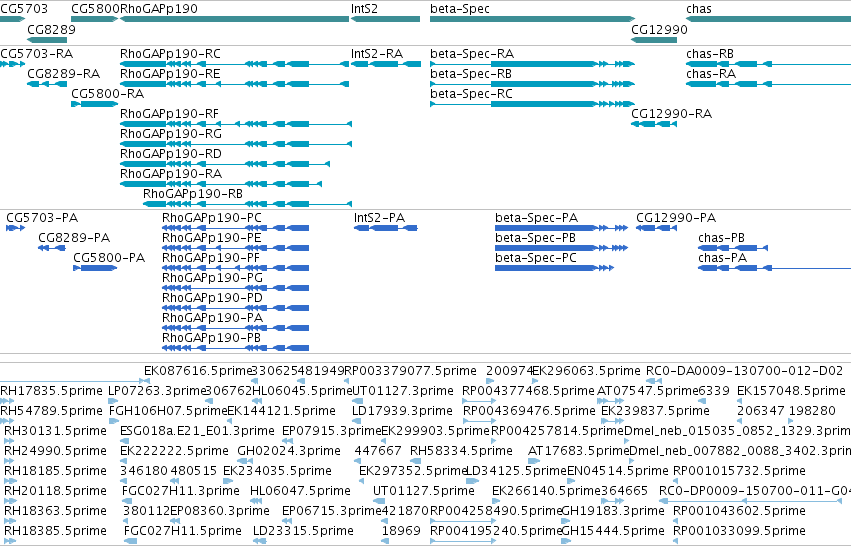851x546 pixels.
Task: Select transcript RhoGAPp190-RF
Action: [x=169, y=114]
